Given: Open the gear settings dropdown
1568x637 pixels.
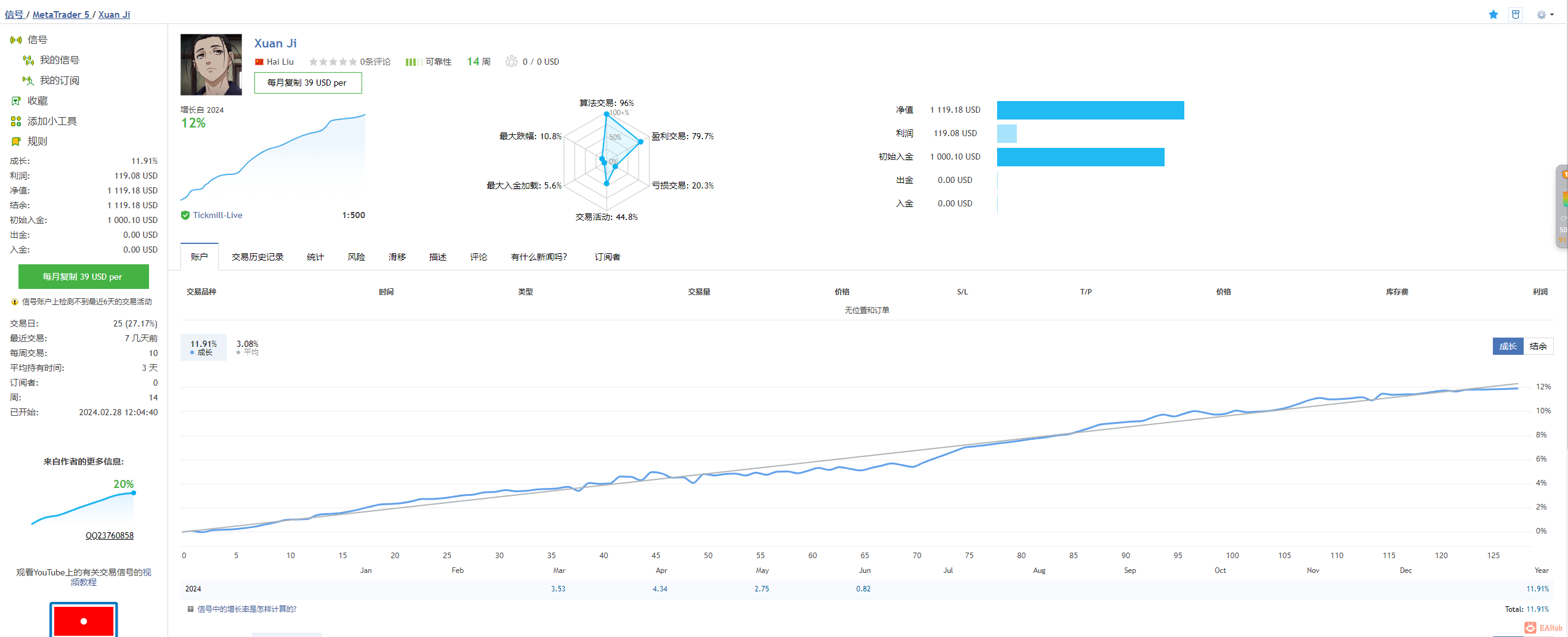Looking at the screenshot, I should coord(1544,15).
